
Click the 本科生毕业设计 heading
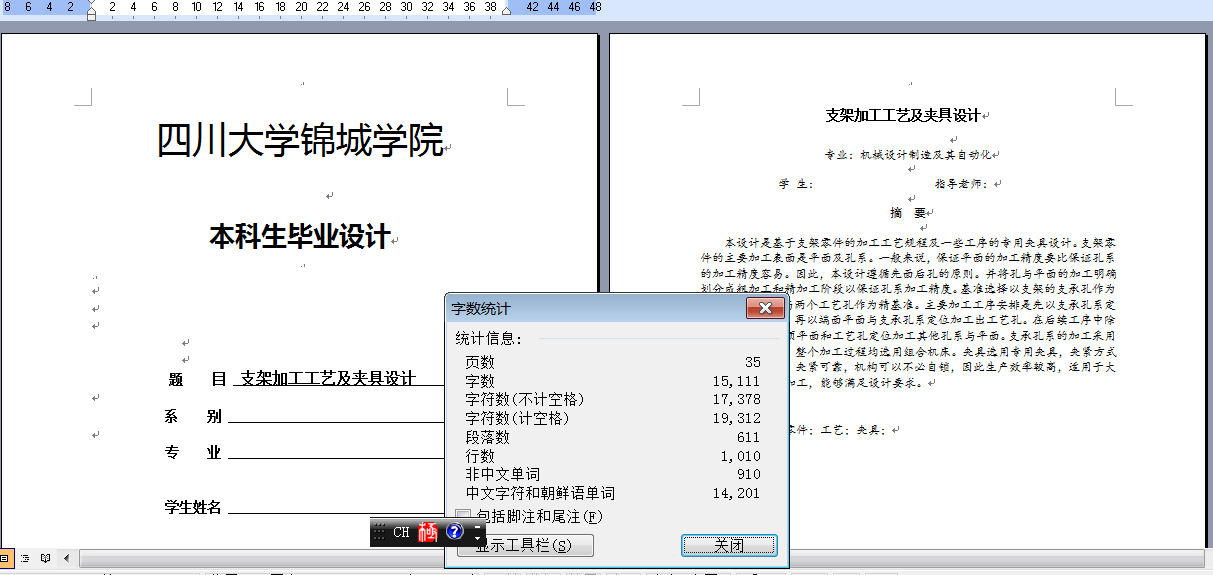tap(299, 237)
